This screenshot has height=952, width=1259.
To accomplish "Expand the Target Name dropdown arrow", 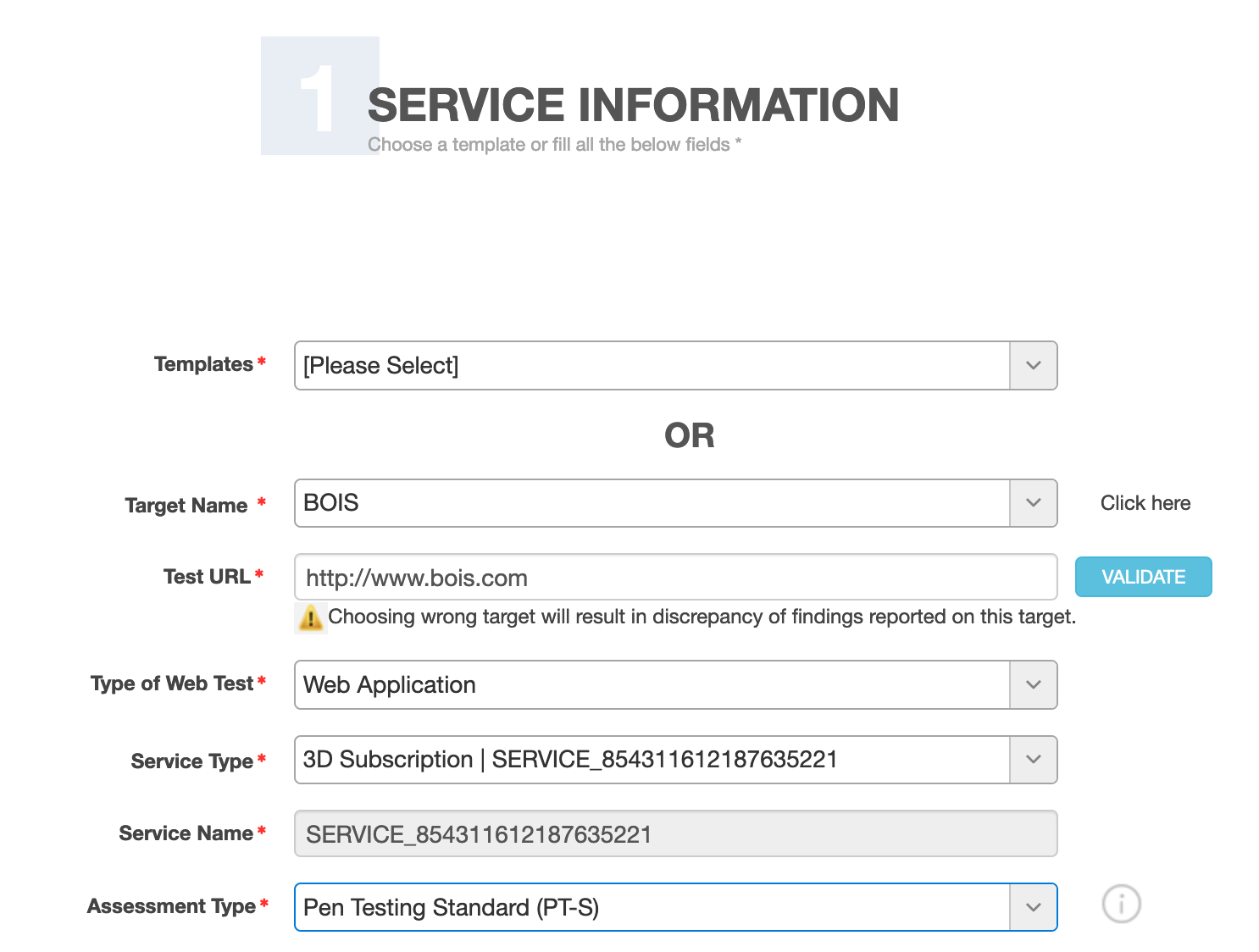I will tap(1033, 503).
